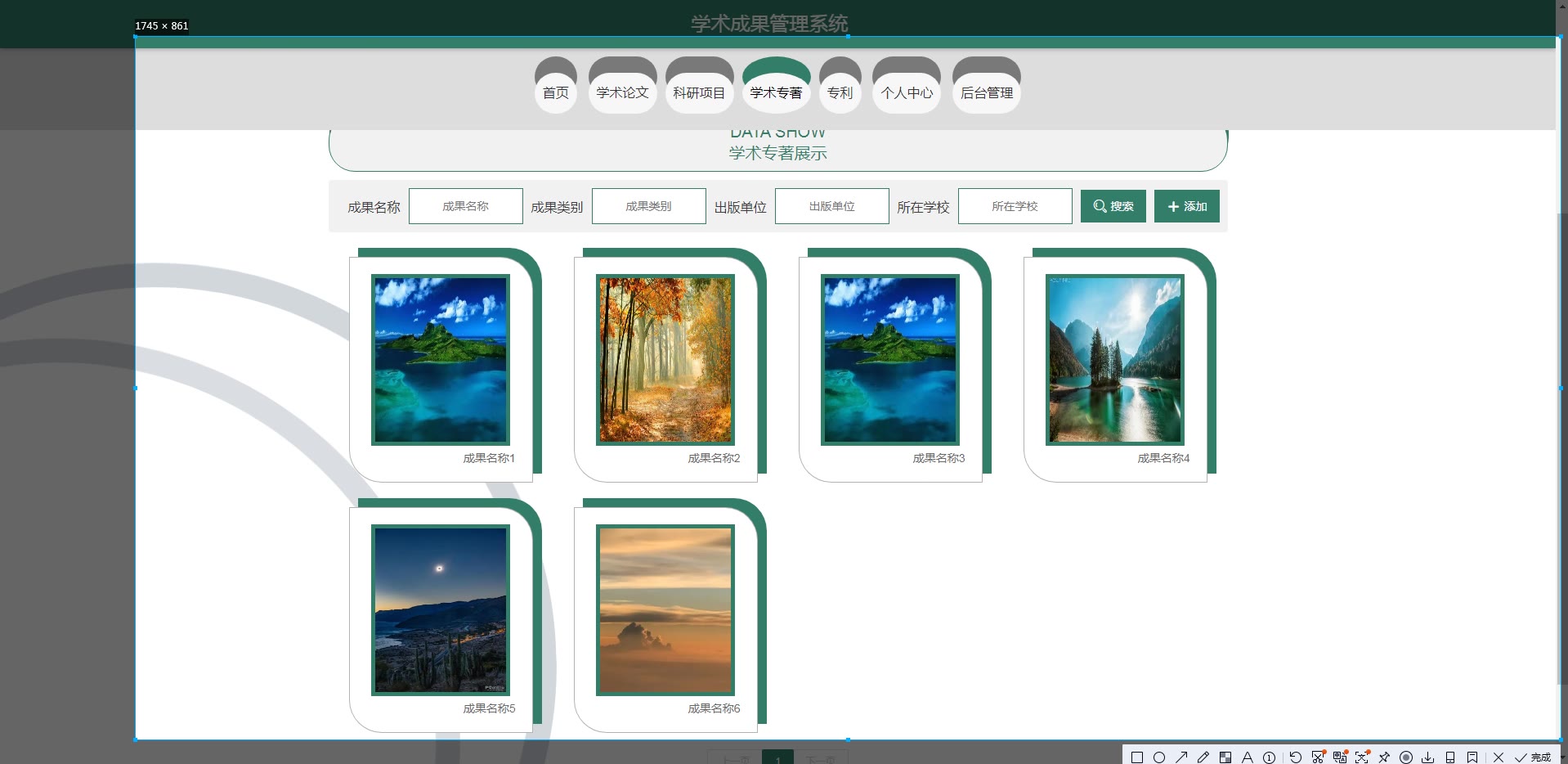This screenshot has width=1568, height=764.
Task: Click the 学术专著展示 heading text
Action: tap(778, 153)
